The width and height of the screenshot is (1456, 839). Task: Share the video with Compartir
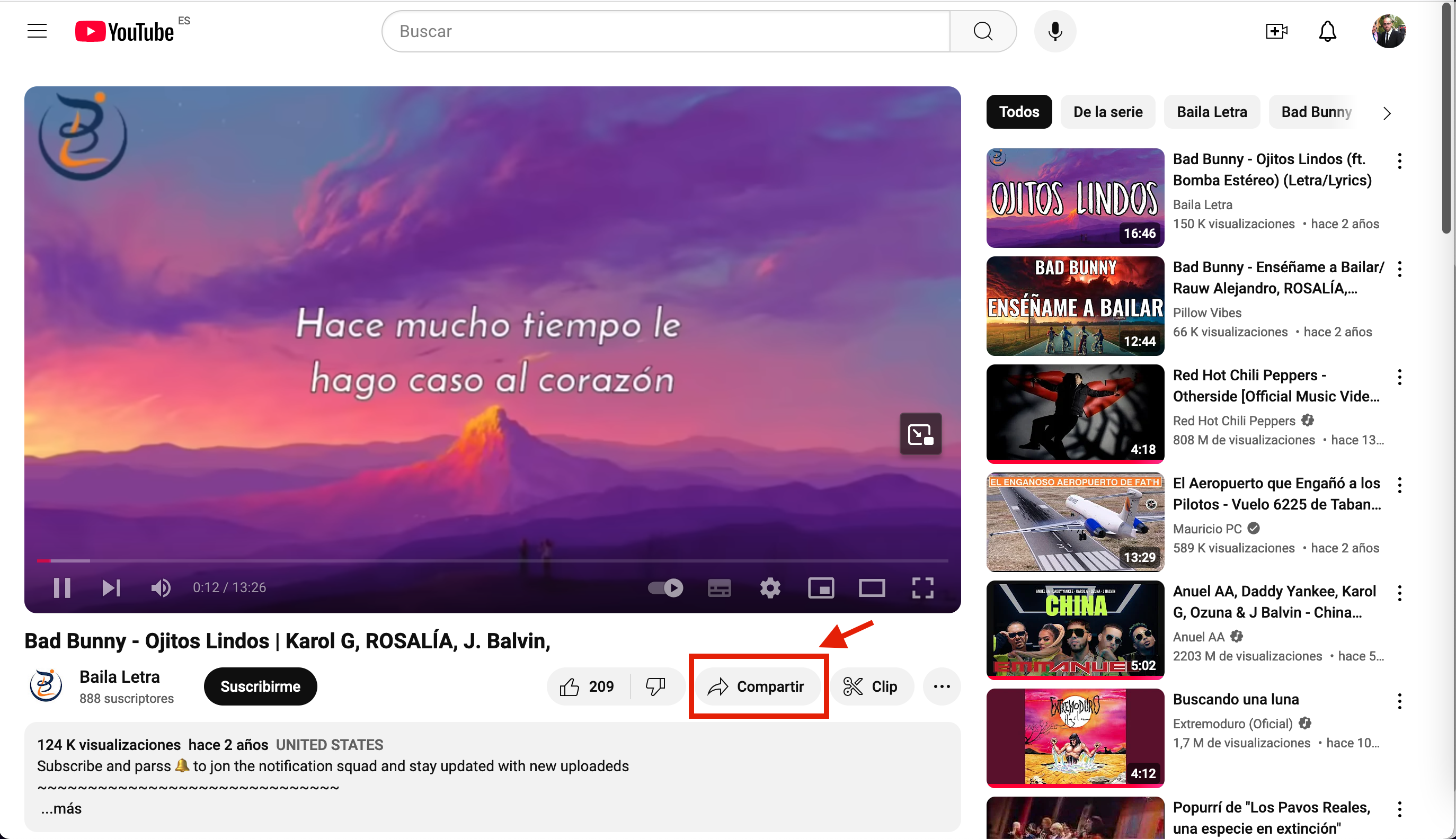click(757, 686)
